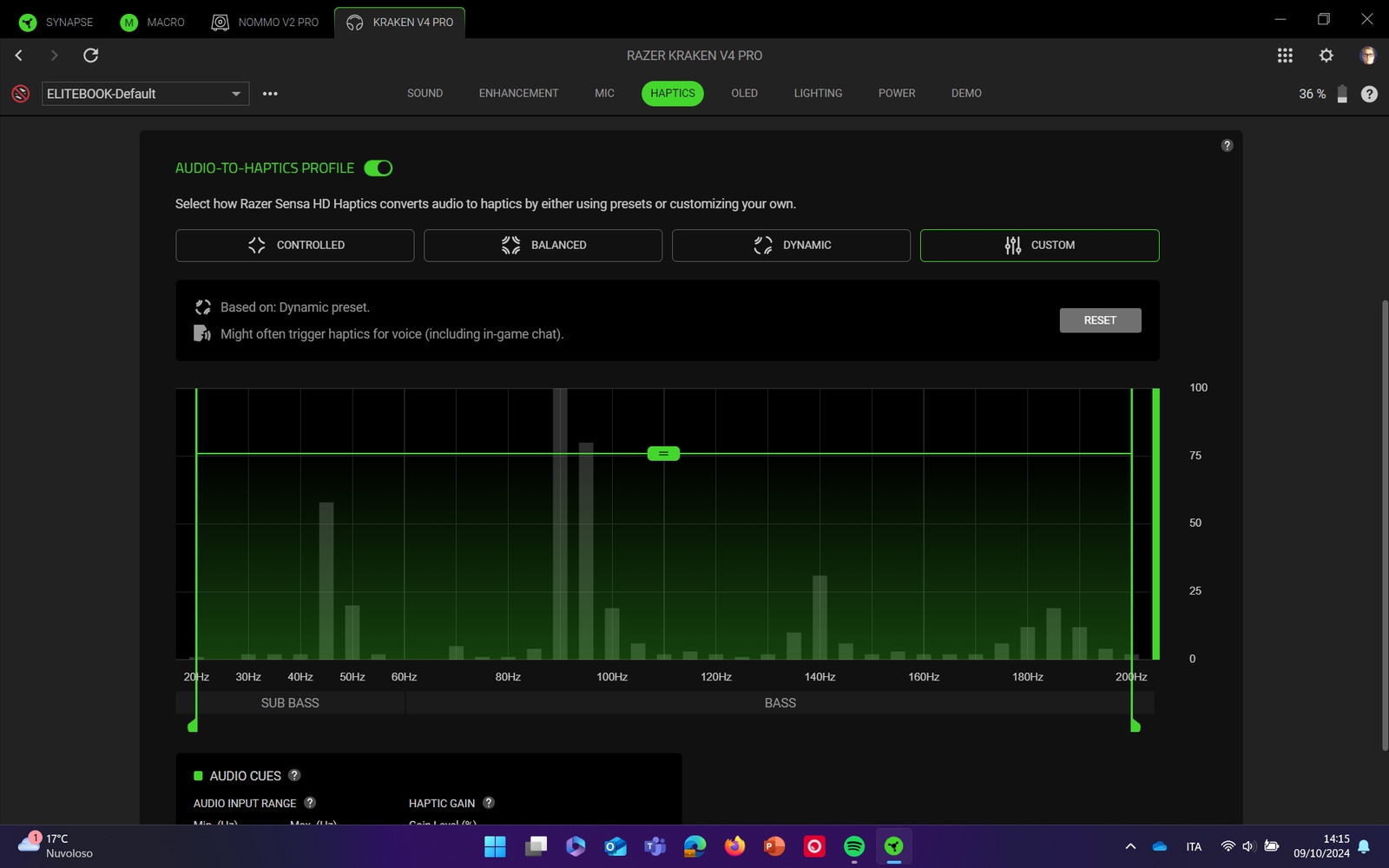Open the Audio Cues help tooltip icon

tap(294, 775)
